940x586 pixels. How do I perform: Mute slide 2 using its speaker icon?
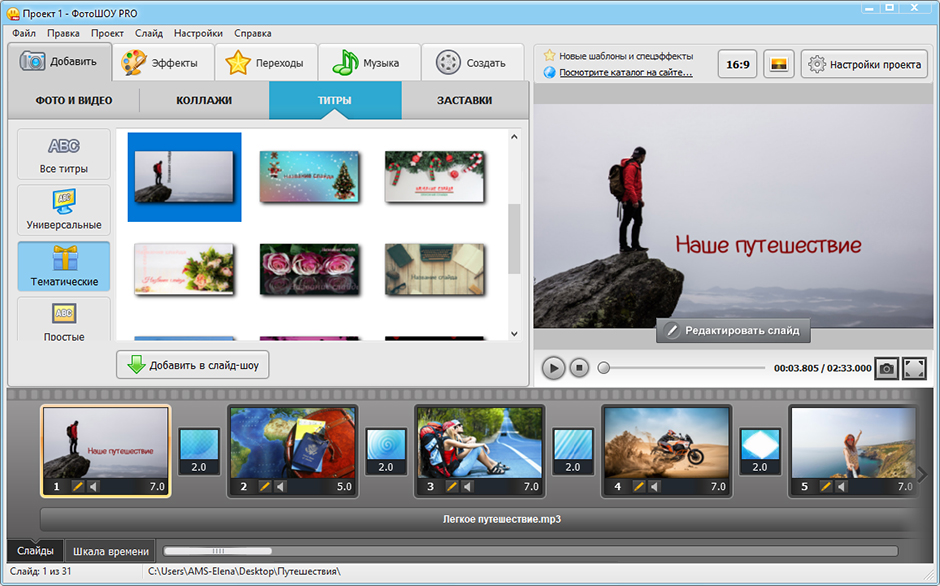tap(281, 487)
